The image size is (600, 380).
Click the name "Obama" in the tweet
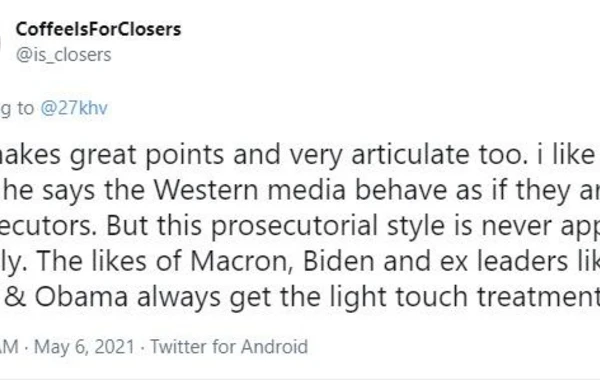pos(81,297)
